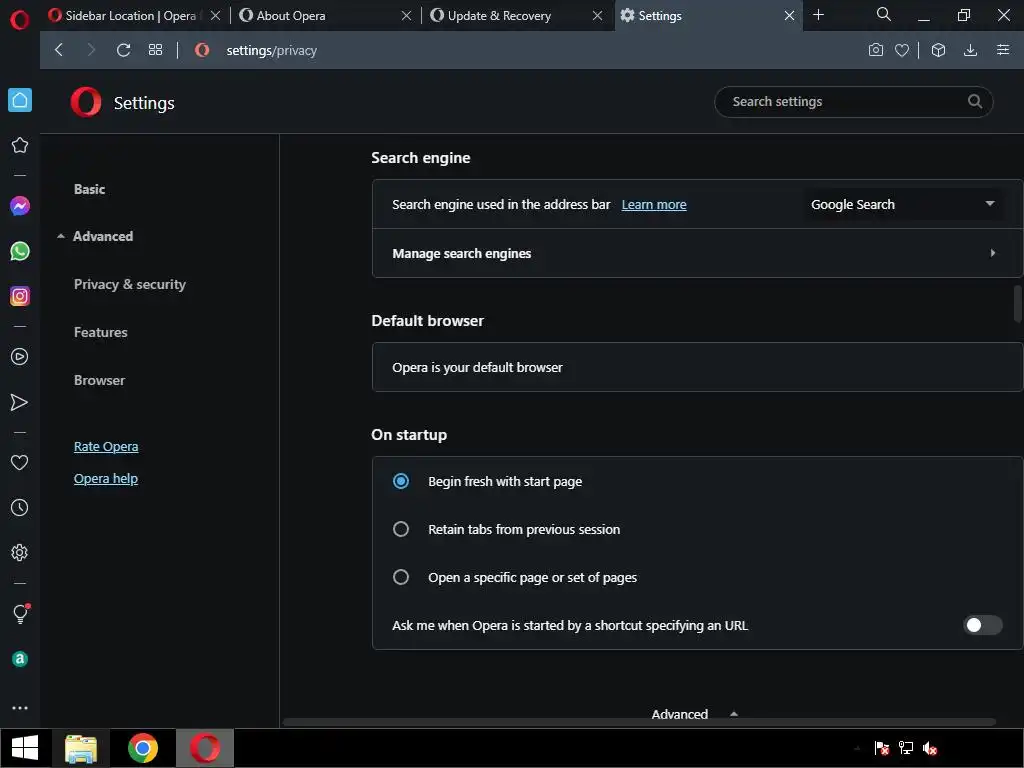This screenshot has height=768, width=1024.
Task: Select the Settings tab
Action: click(x=708, y=15)
